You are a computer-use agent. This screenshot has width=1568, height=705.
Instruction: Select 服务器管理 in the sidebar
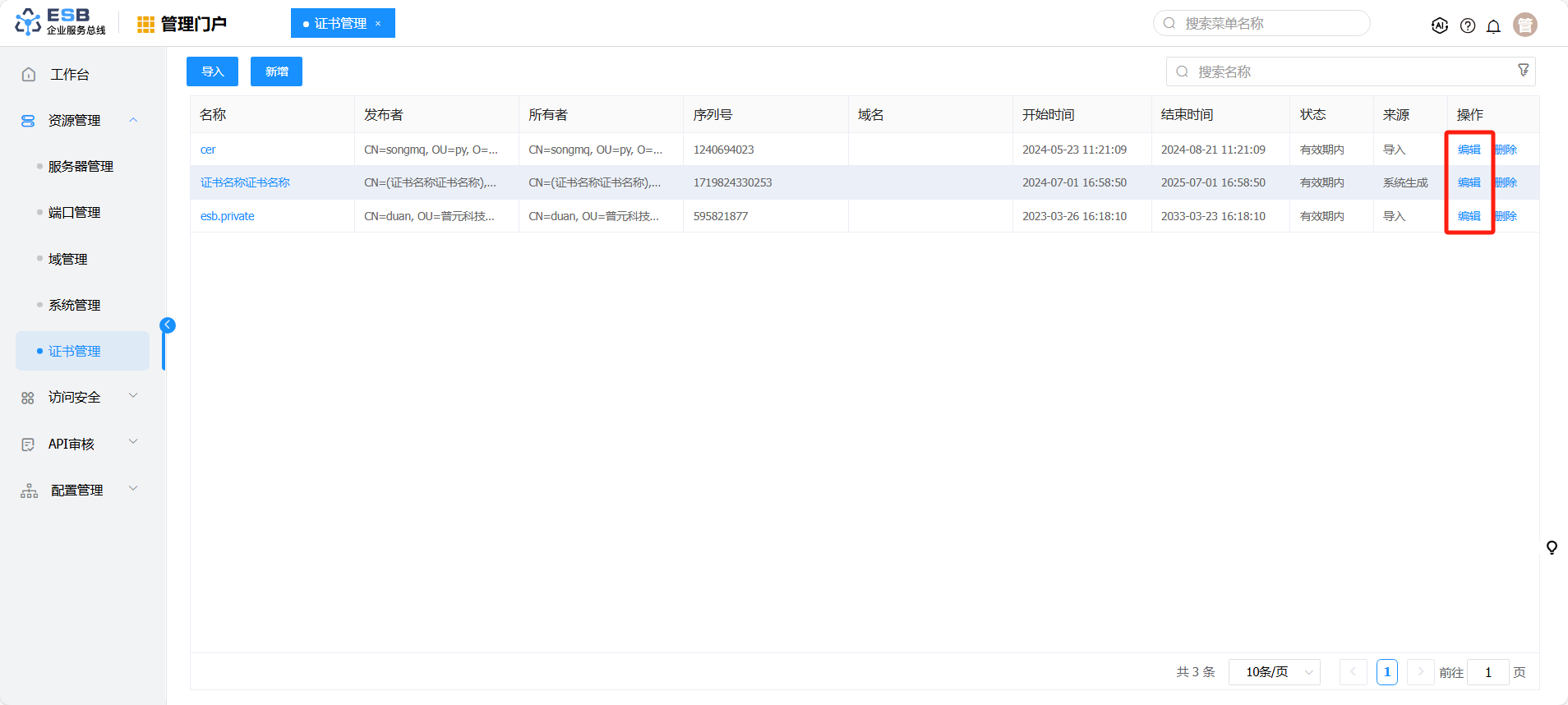(x=81, y=166)
